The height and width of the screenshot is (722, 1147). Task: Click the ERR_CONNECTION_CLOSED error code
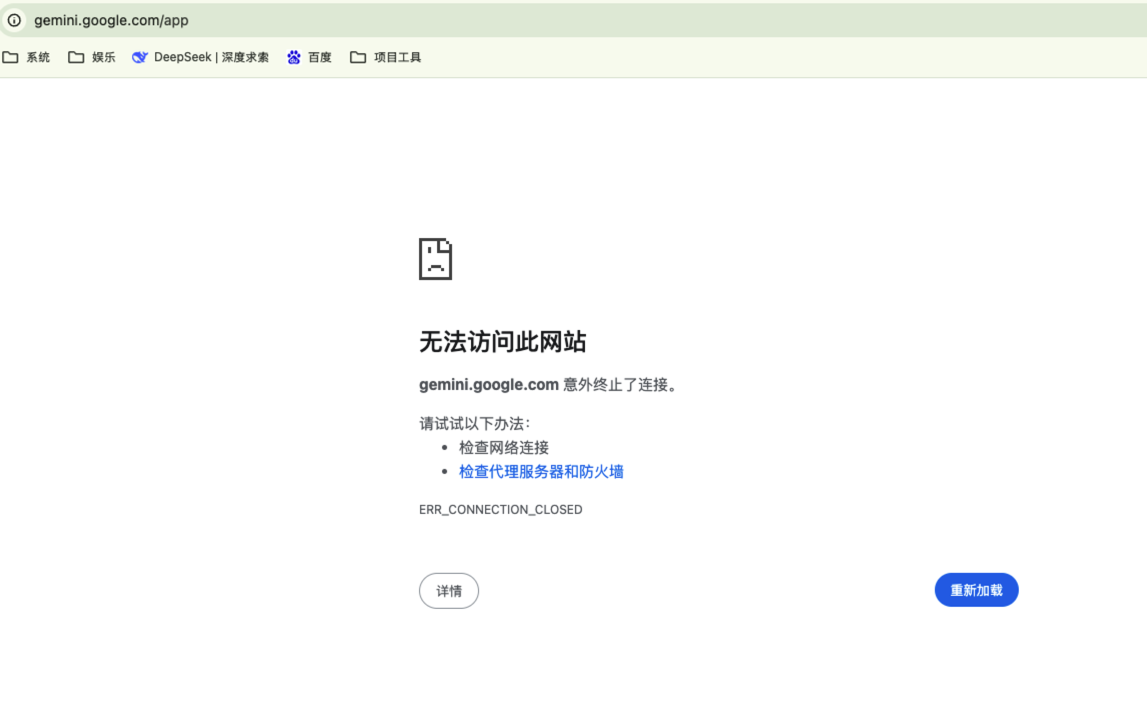point(501,510)
